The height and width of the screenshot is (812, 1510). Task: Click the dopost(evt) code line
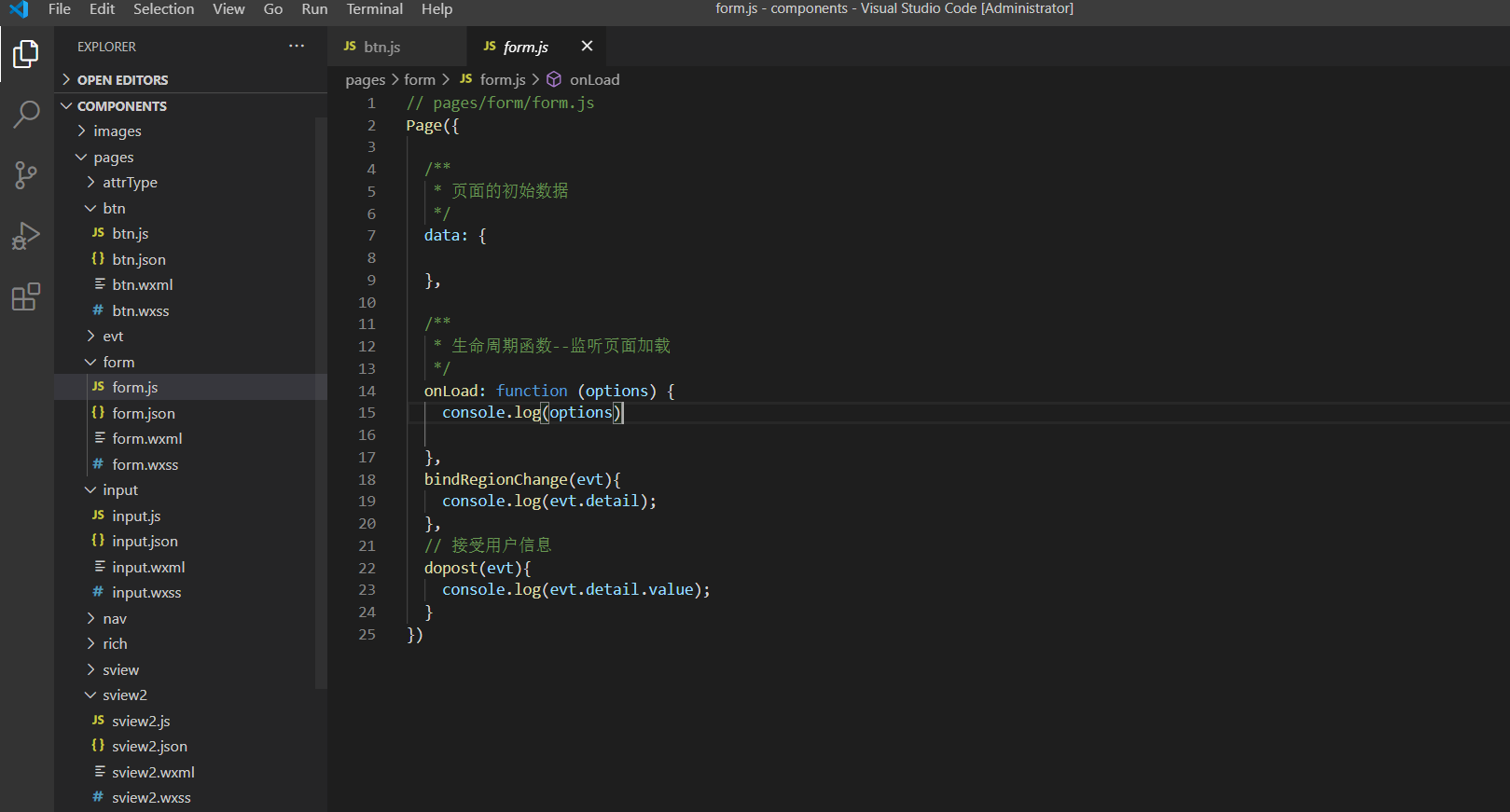(x=478, y=568)
